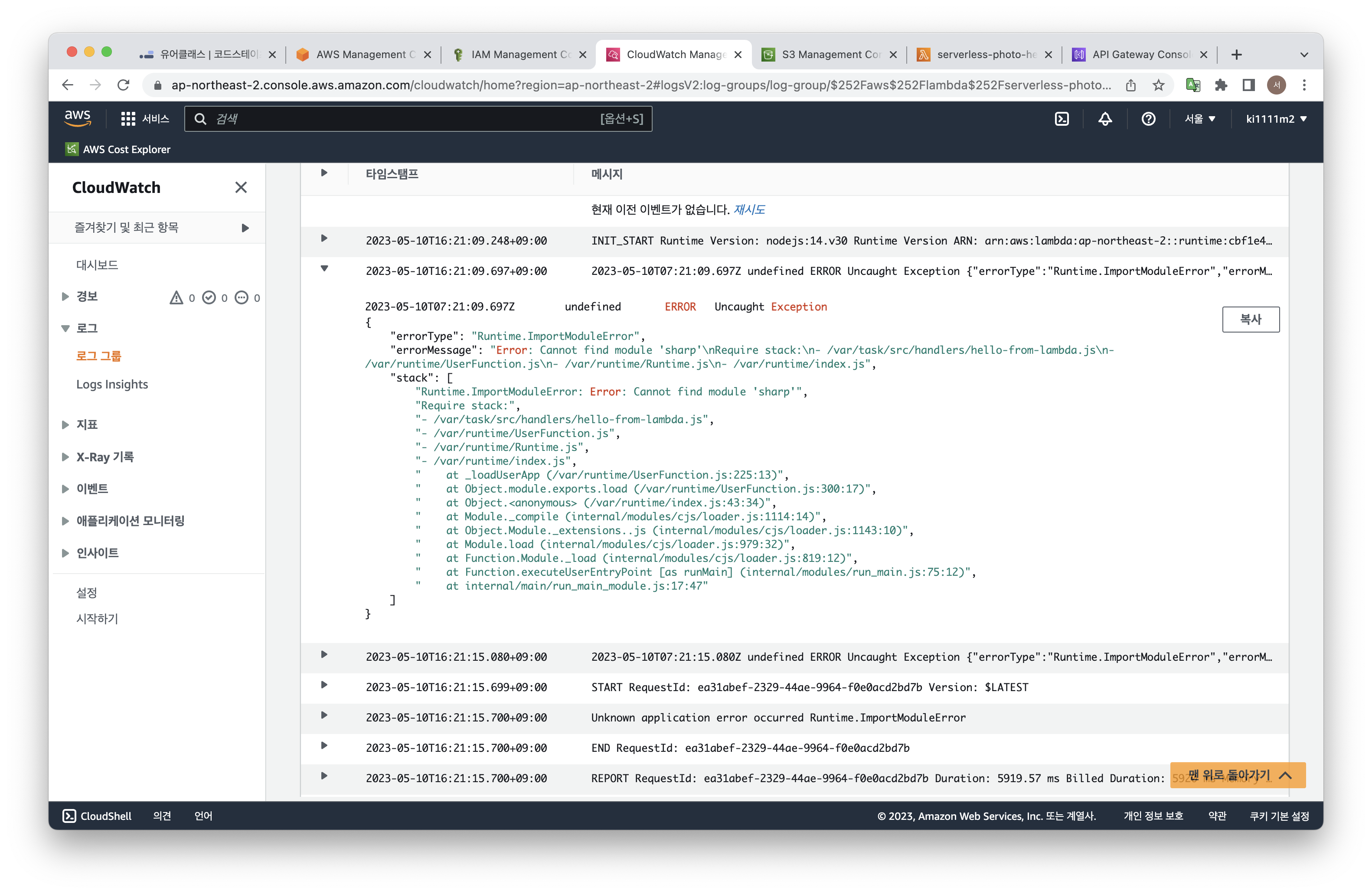Expand the START RequestId log event

click(324, 685)
